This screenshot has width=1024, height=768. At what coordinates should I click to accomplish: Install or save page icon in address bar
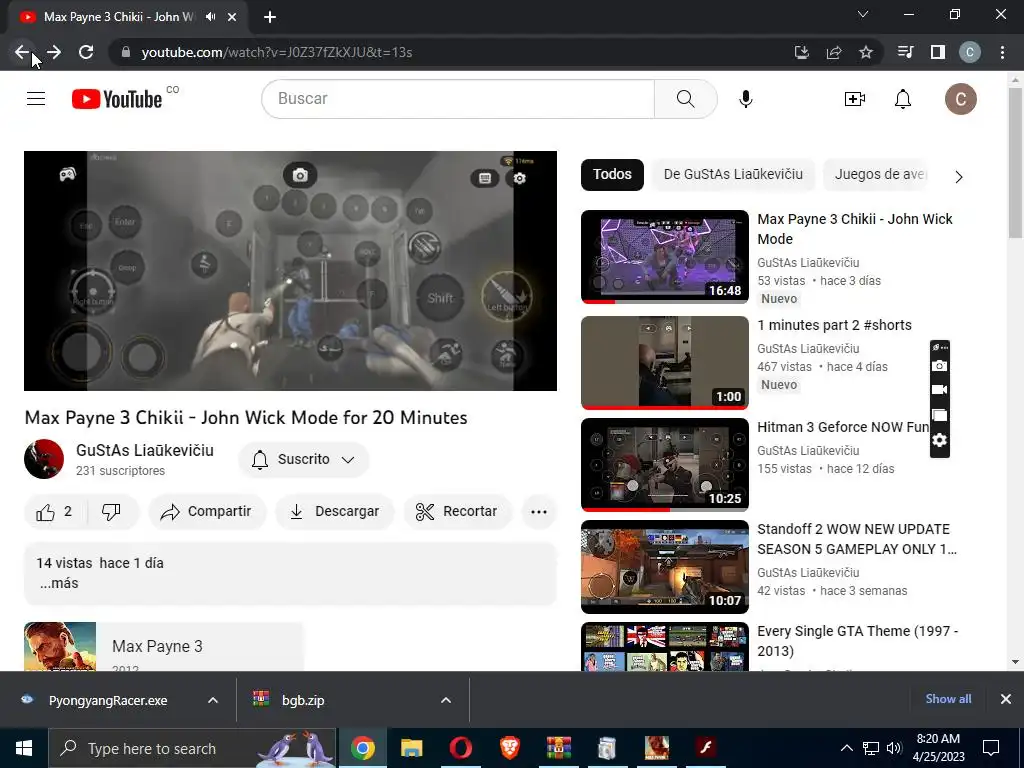[801, 52]
